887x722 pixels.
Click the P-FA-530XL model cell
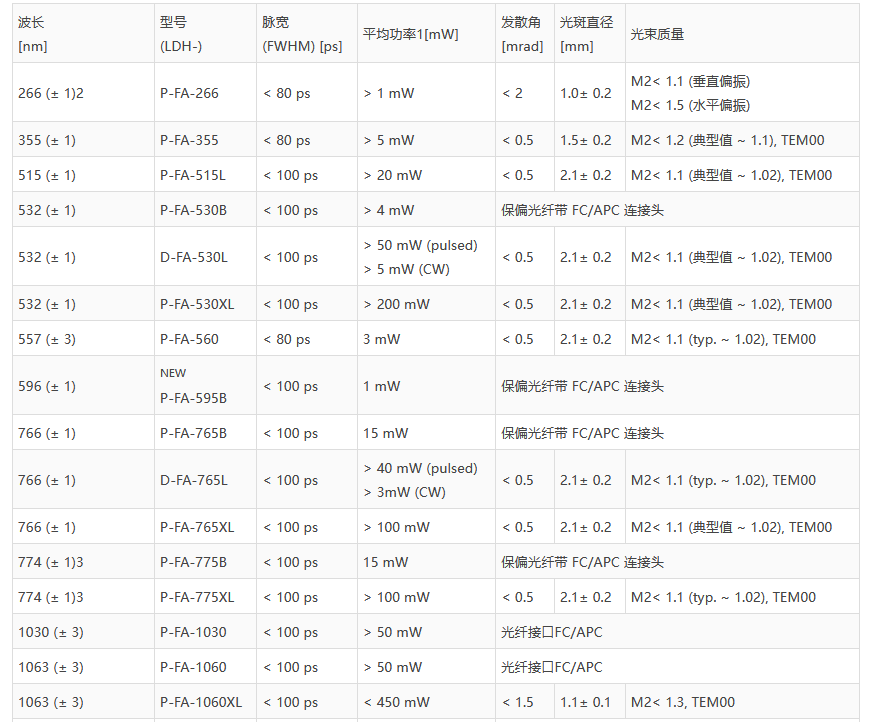[197, 304]
